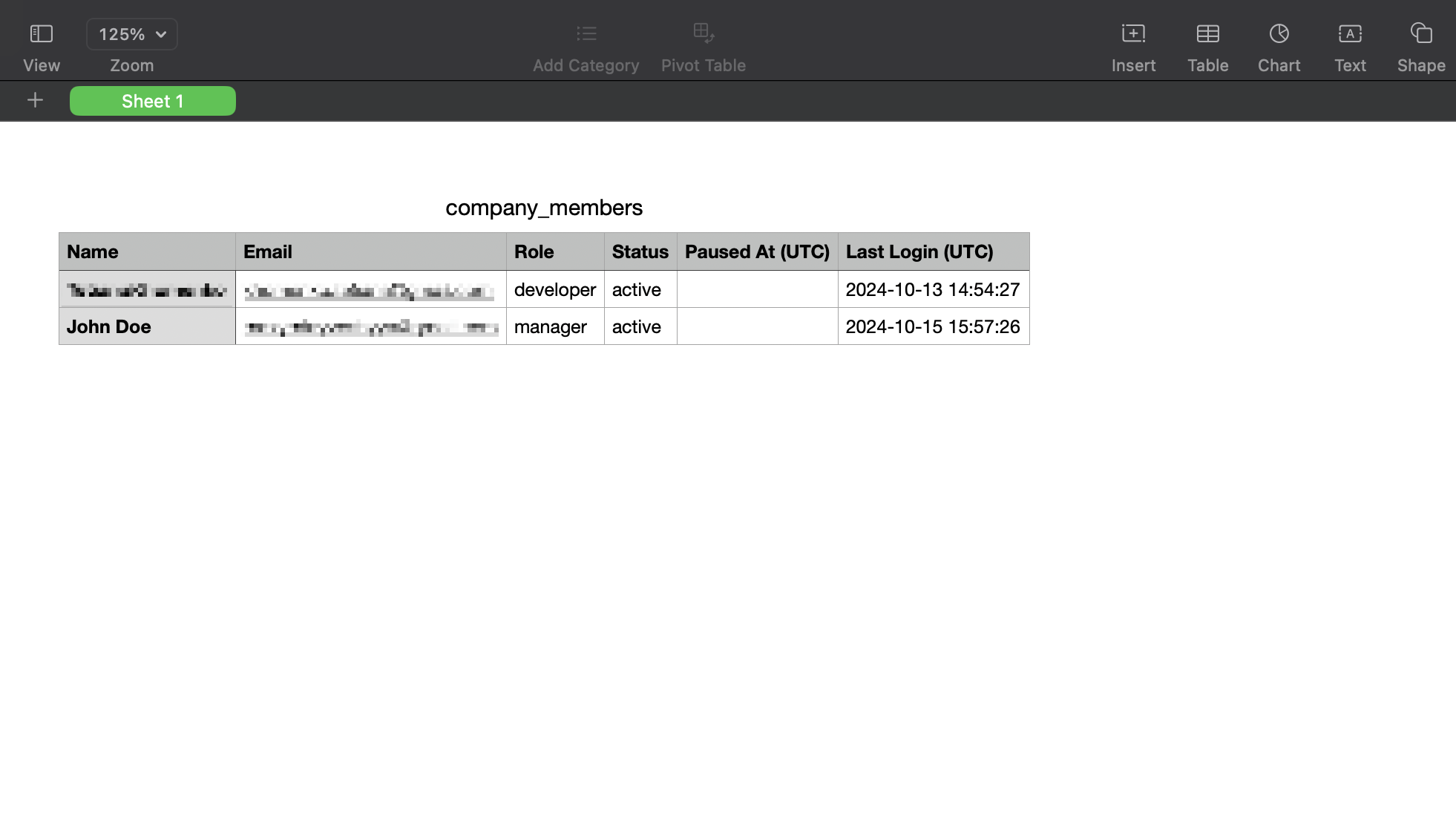This screenshot has width=1456, height=819.
Task: Select the Chart tool
Action: 1279,45
